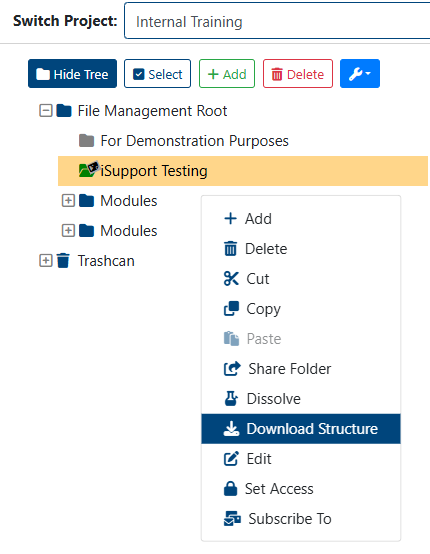430x554 pixels.
Task: Choose Subscribe To in the context menu
Action: pos(301,519)
